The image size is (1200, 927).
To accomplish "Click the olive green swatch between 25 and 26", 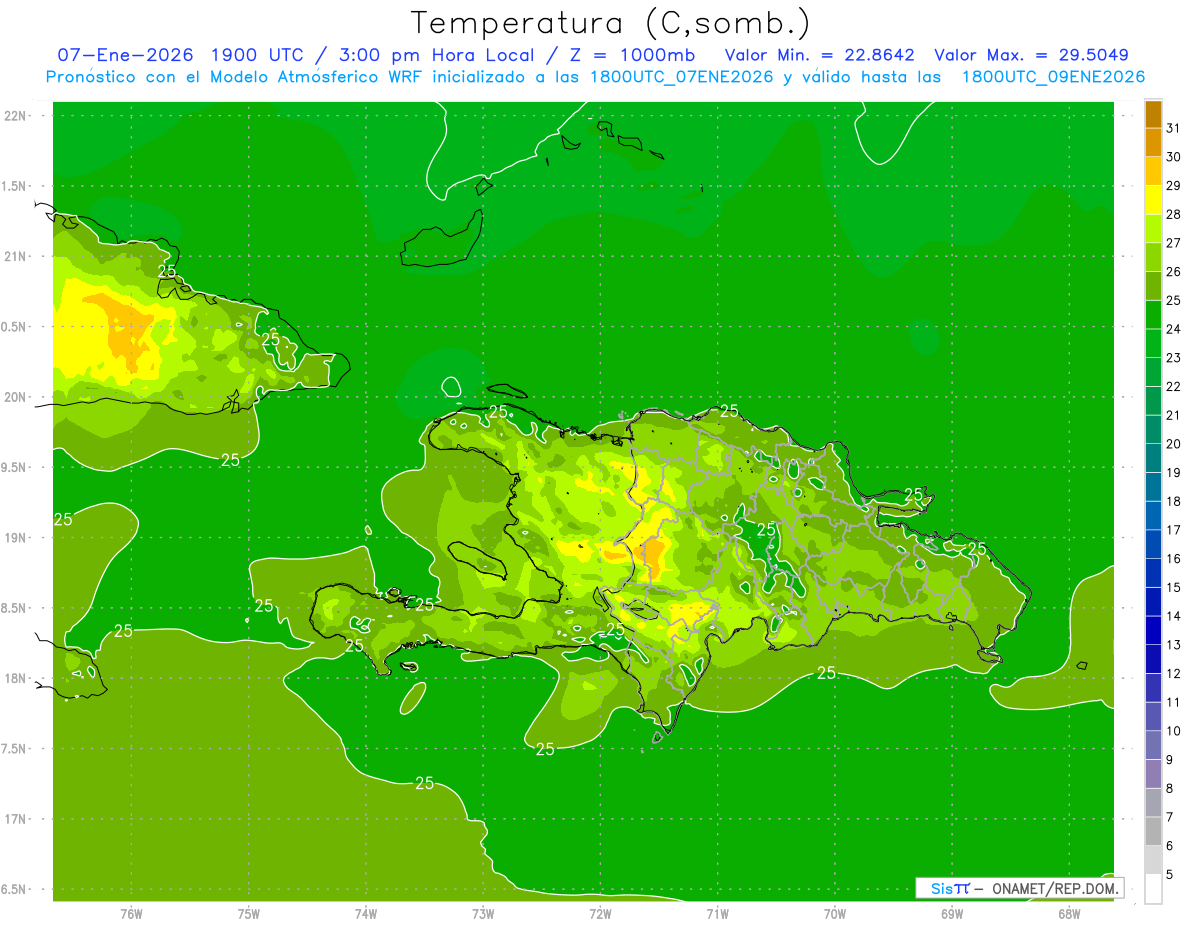I will click(1153, 287).
